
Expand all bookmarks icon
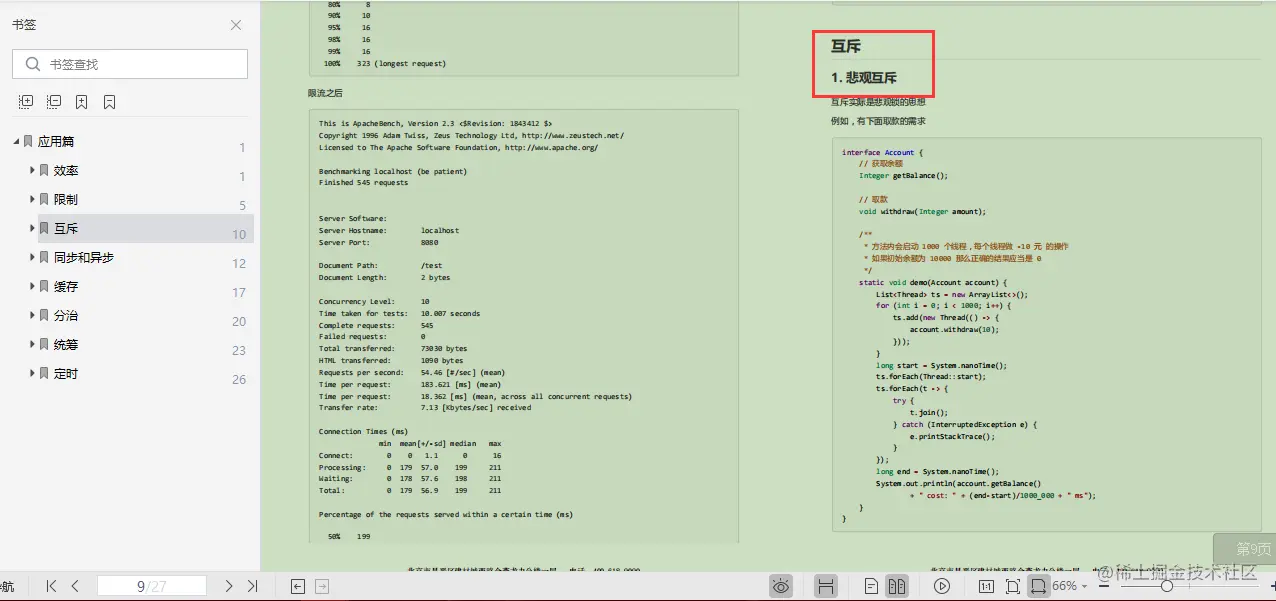(x=26, y=102)
